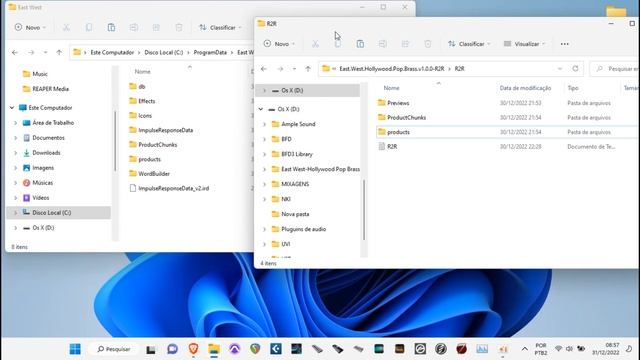Expand the Ample Sound folder tree node
Viewport: 640px width, 360px height.
264,124
